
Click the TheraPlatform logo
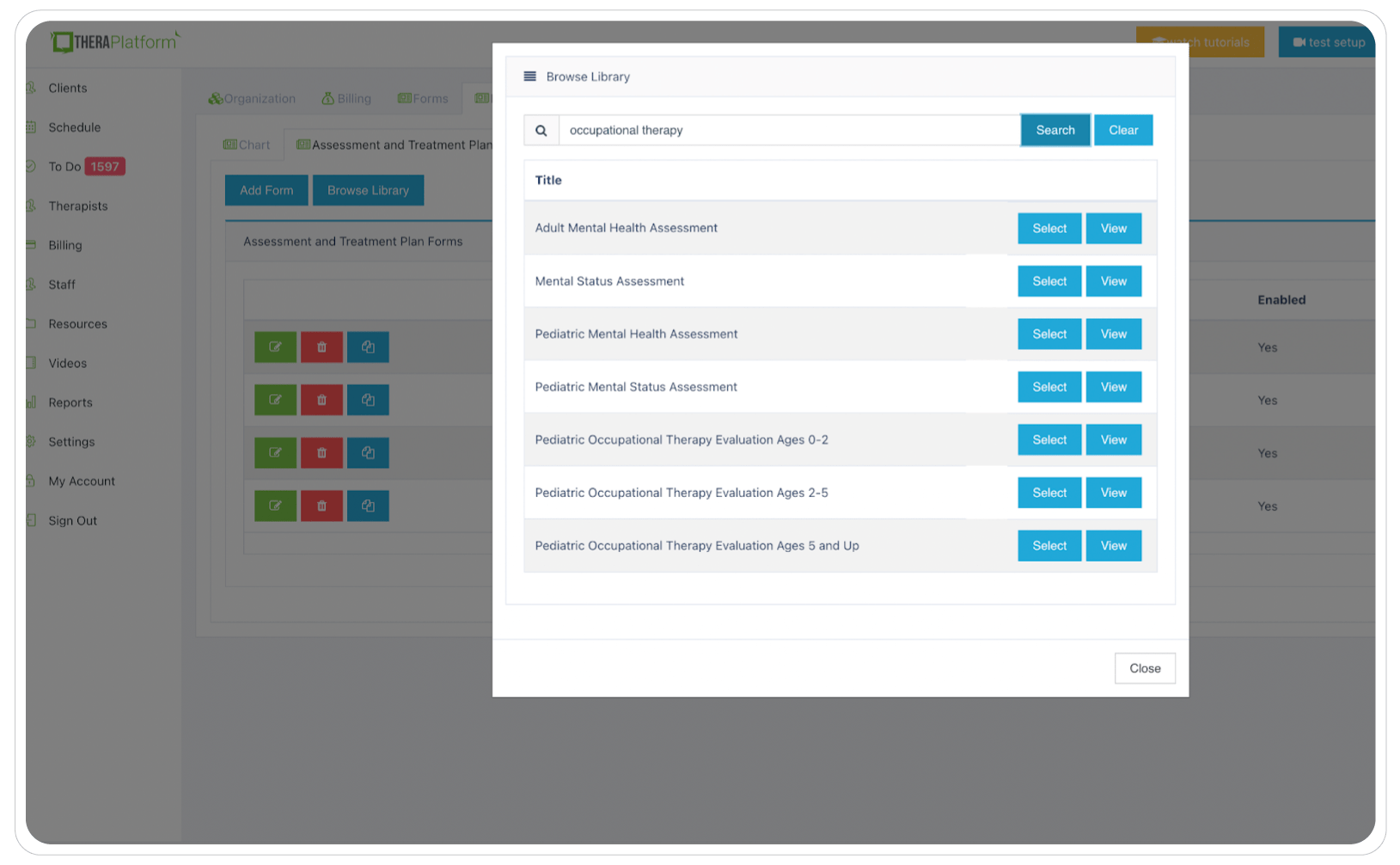pos(115,41)
